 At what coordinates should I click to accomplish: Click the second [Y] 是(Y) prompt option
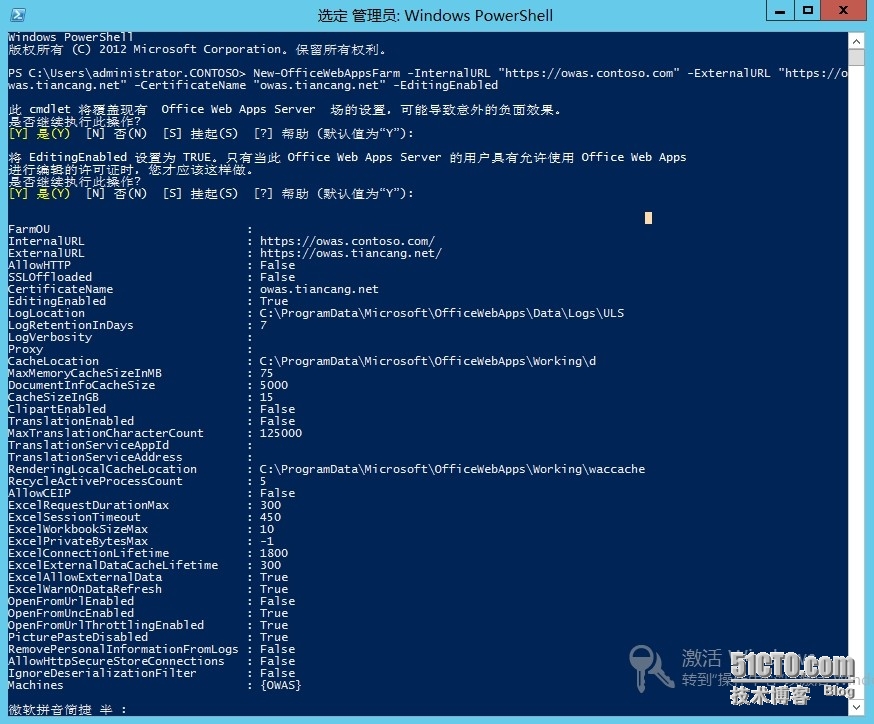pos(39,193)
